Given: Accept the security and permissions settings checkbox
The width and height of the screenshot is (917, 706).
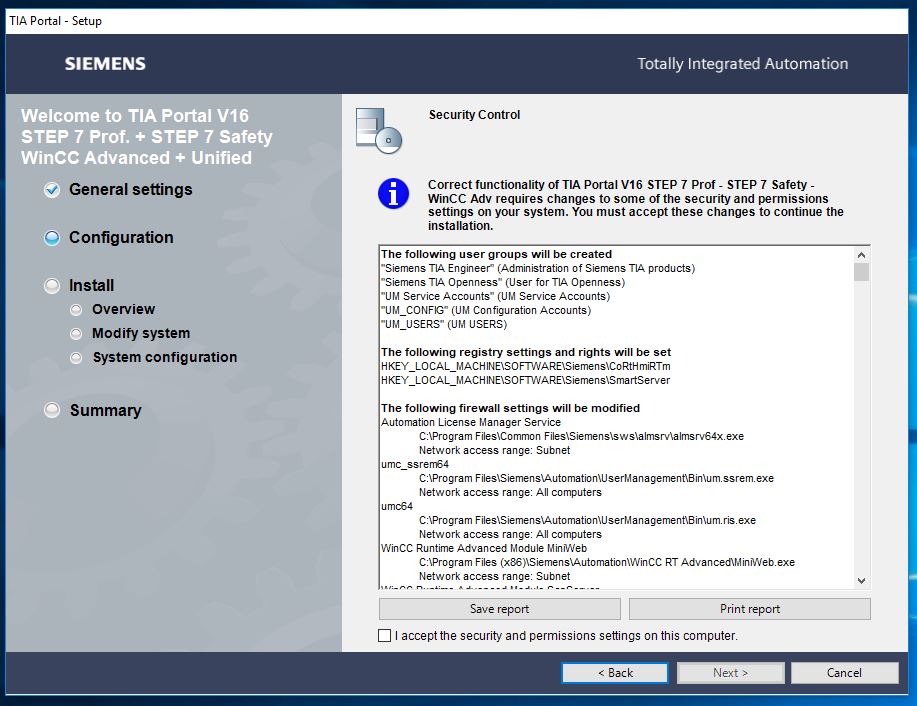Looking at the screenshot, I should 385,636.
